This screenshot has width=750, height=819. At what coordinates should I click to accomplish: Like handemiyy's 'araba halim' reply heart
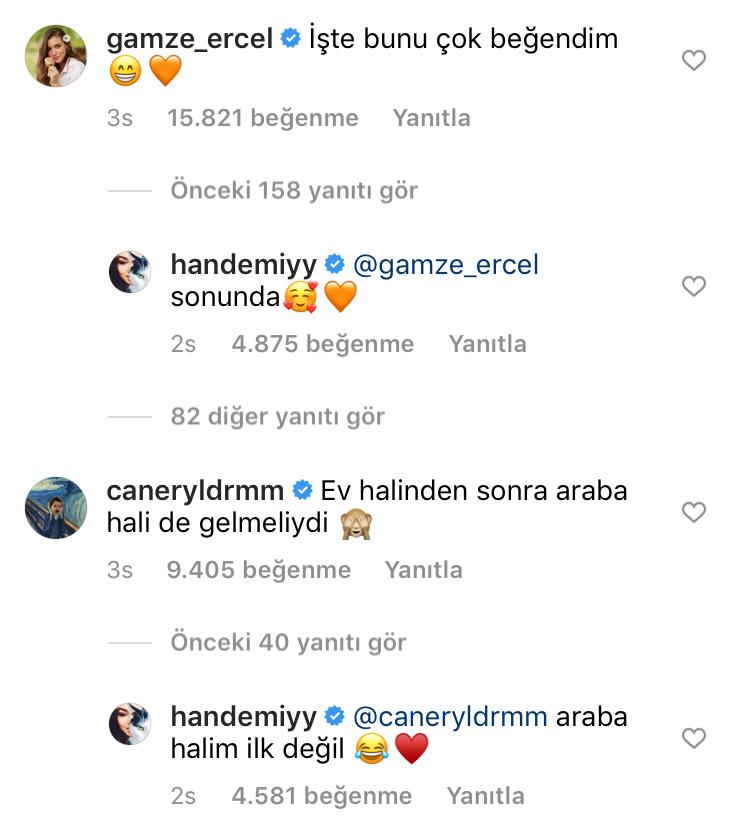pyautogui.click(x=694, y=738)
